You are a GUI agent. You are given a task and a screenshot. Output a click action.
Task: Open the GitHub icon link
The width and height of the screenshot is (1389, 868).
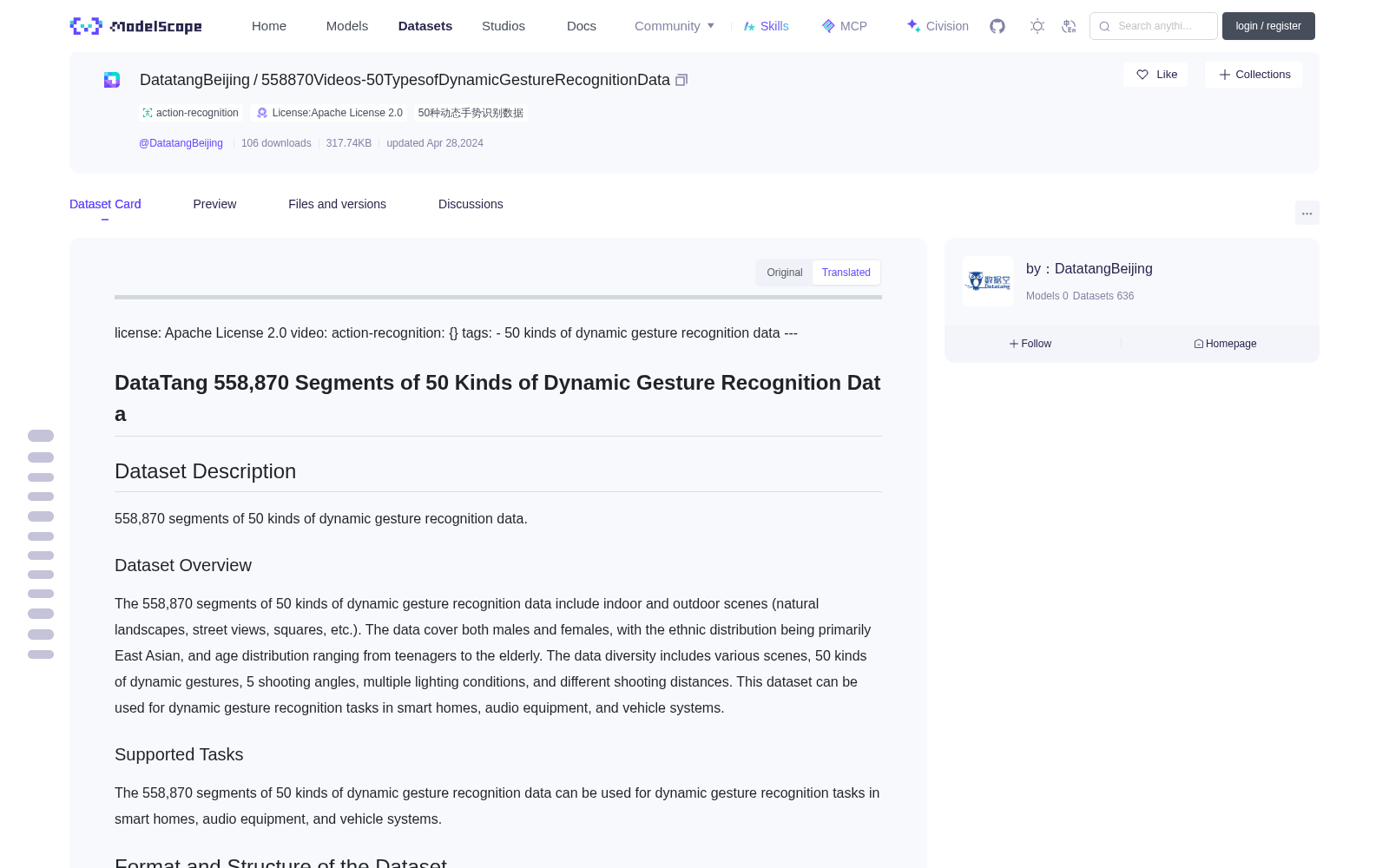997,26
